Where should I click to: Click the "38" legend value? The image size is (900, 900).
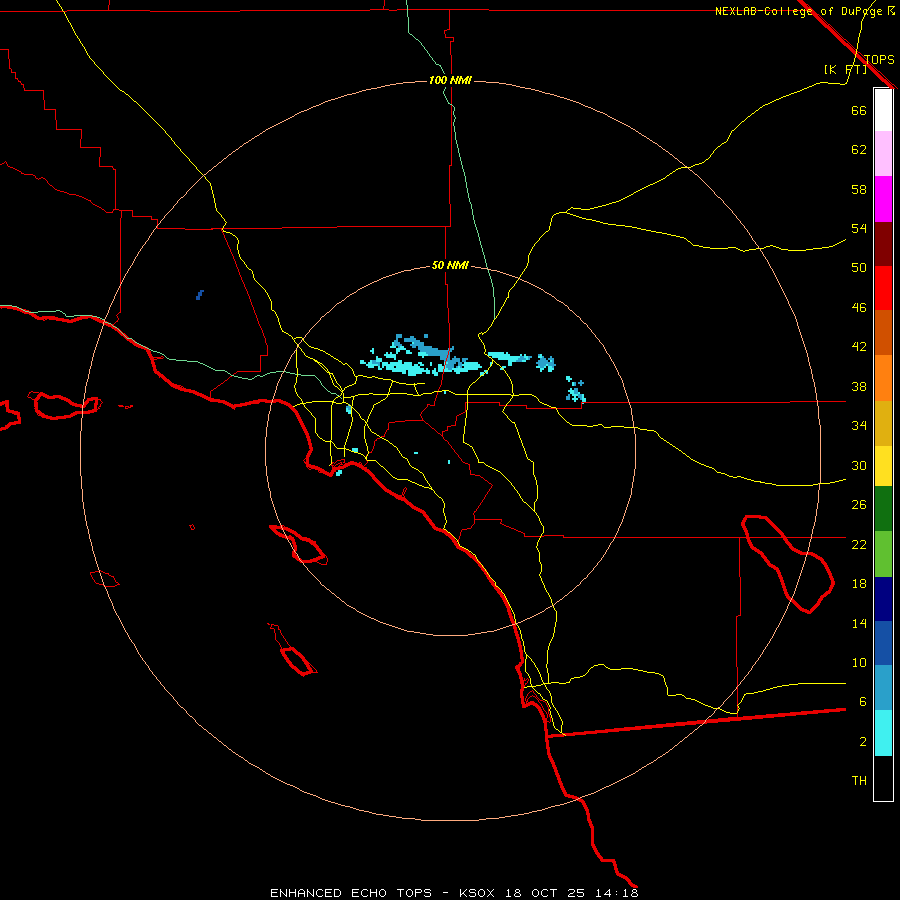coord(859,386)
